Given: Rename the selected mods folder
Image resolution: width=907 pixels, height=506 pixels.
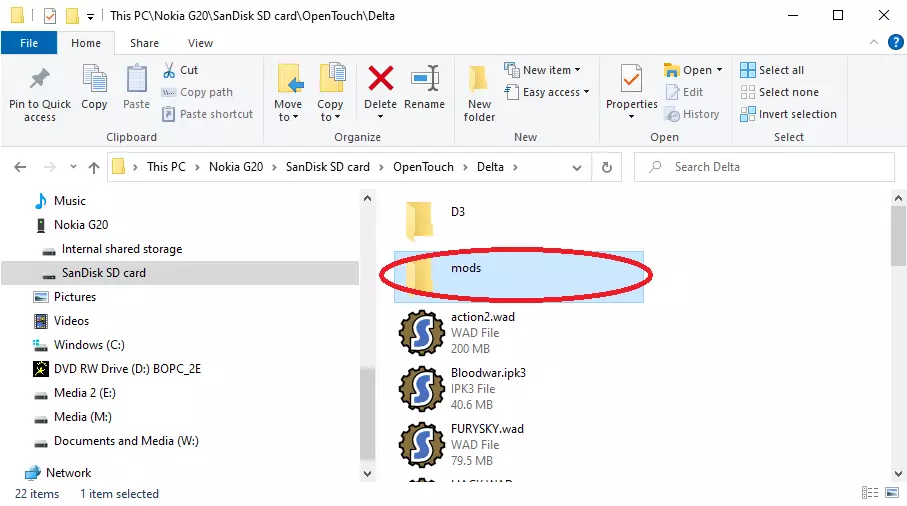Looking at the screenshot, I should point(425,87).
